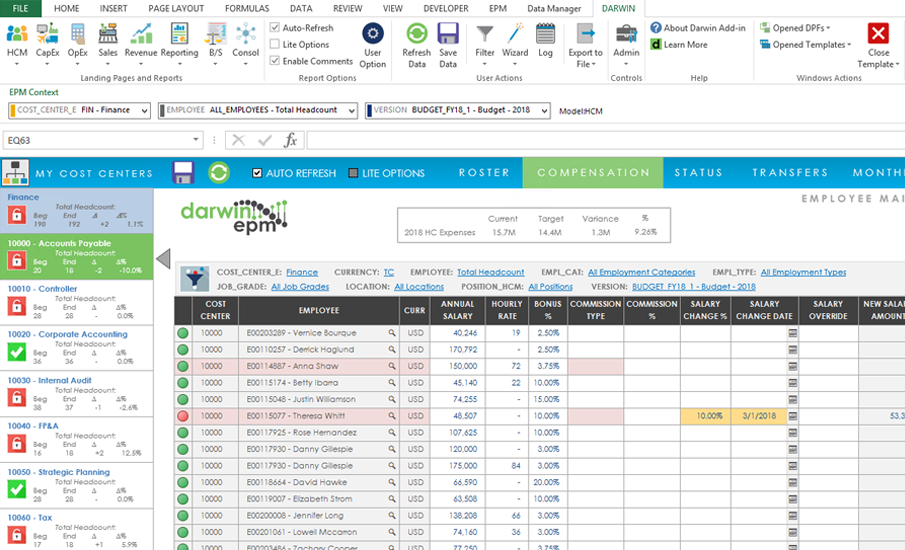Open the TRANSFERS tab
905x550 pixels.
(790, 173)
